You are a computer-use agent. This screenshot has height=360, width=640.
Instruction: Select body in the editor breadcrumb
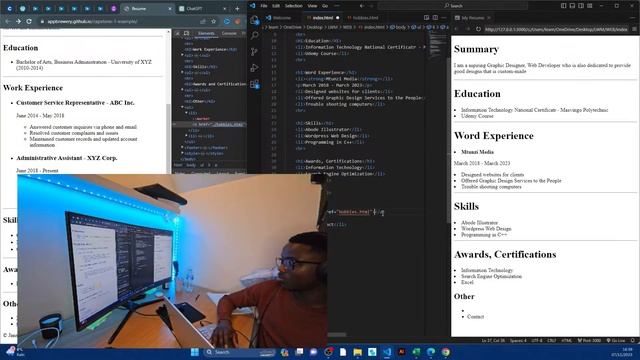398,27
